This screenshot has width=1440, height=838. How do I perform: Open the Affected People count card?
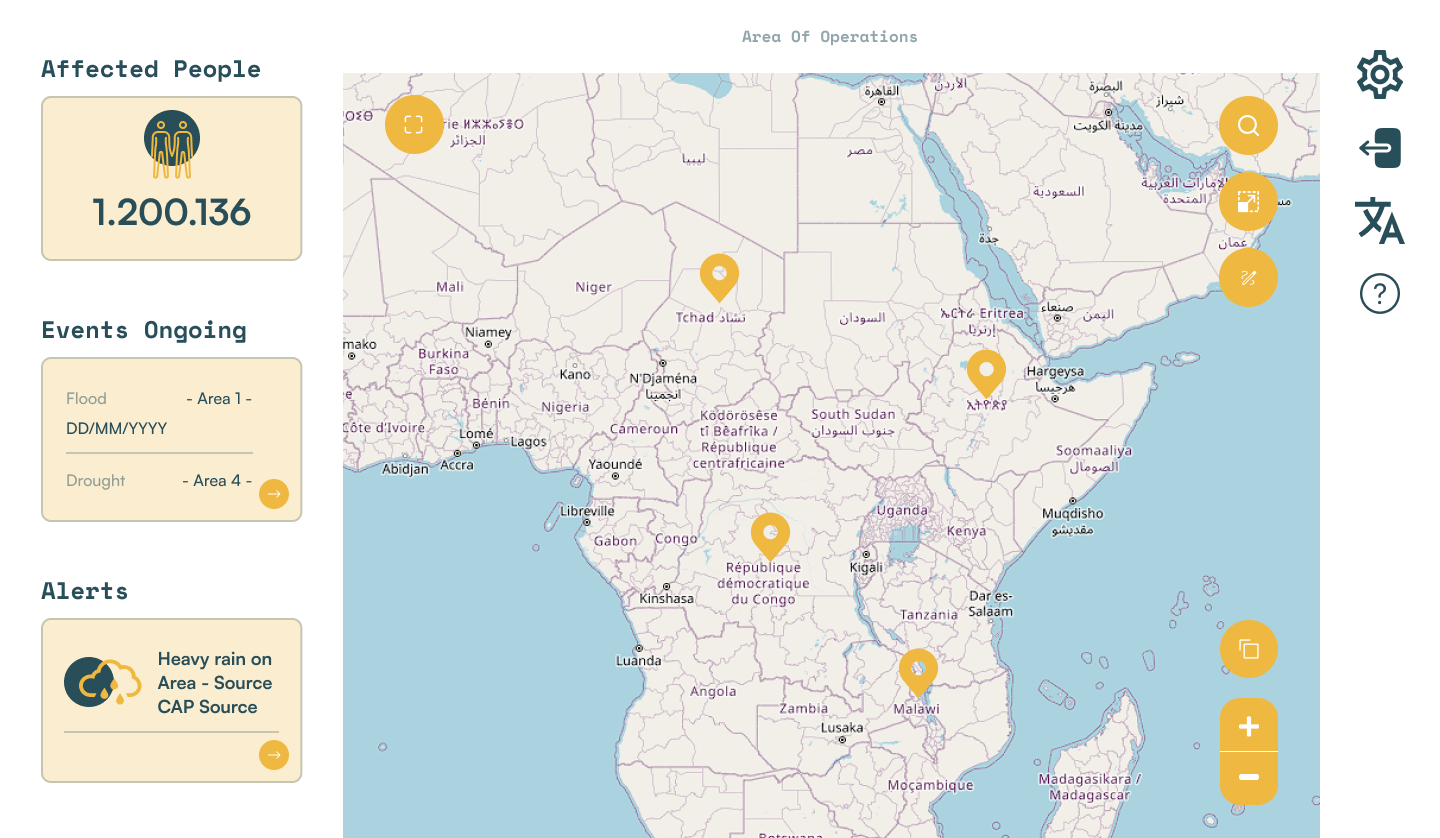coord(171,179)
